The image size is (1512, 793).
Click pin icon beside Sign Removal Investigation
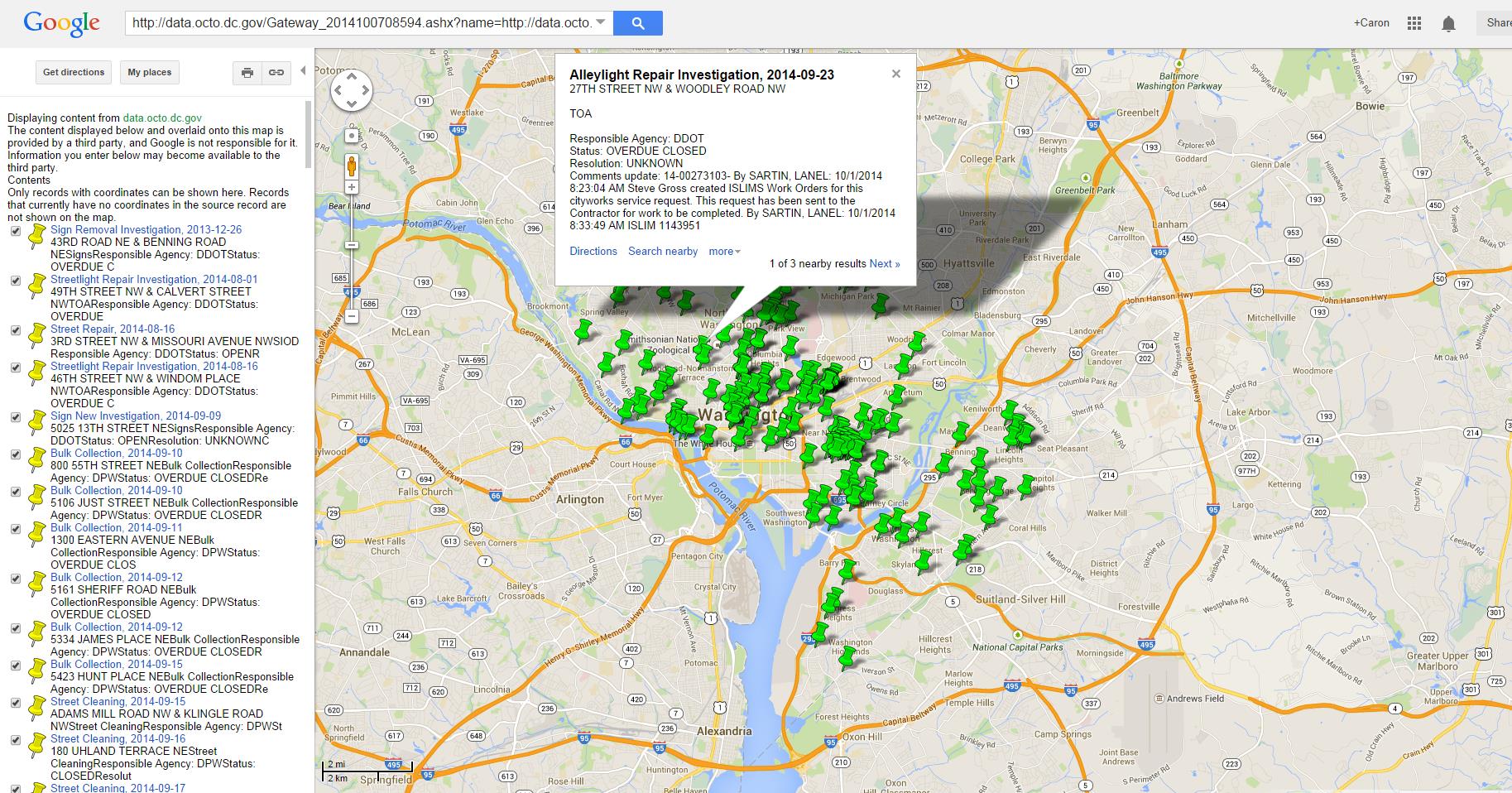pyautogui.click(x=36, y=236)
